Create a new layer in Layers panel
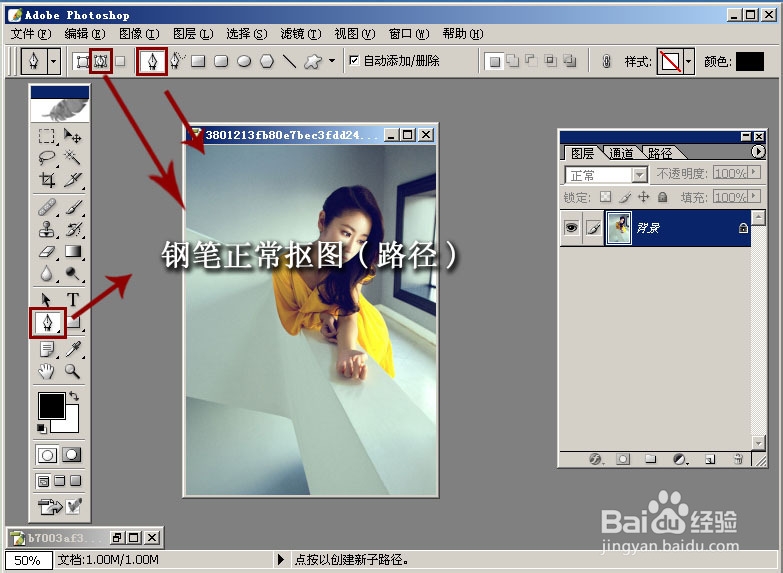The width and height of the screenshot is (783, 573). tap(710, 459)
